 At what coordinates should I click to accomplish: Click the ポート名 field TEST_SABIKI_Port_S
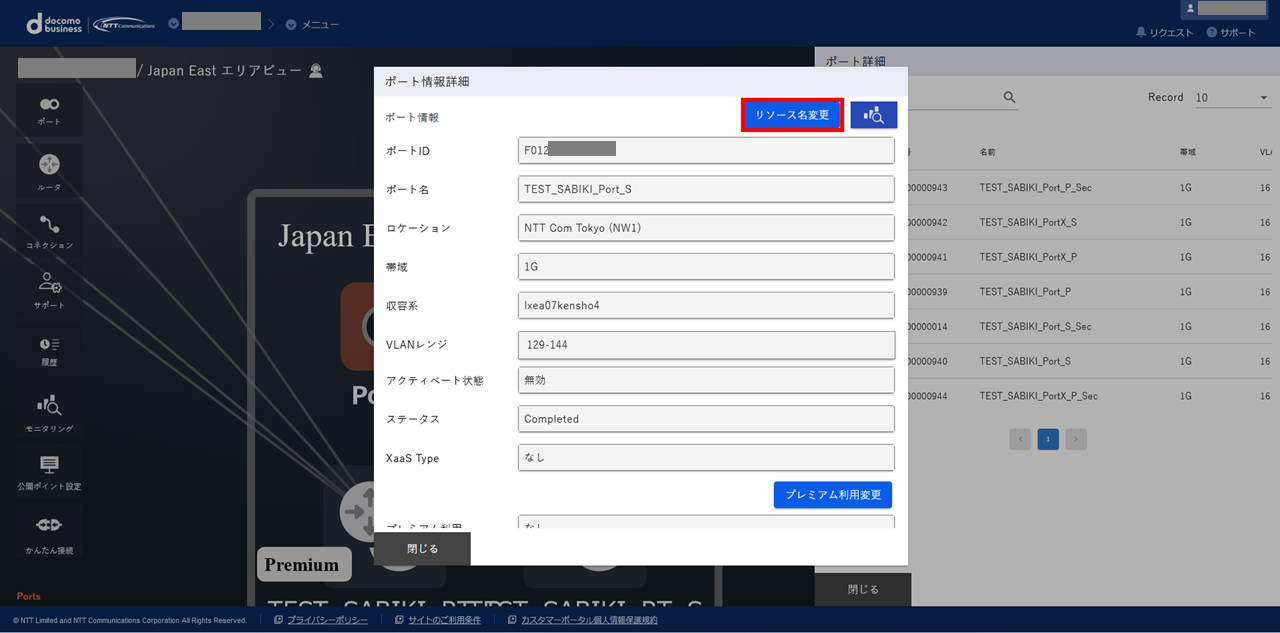coord(705,189)
